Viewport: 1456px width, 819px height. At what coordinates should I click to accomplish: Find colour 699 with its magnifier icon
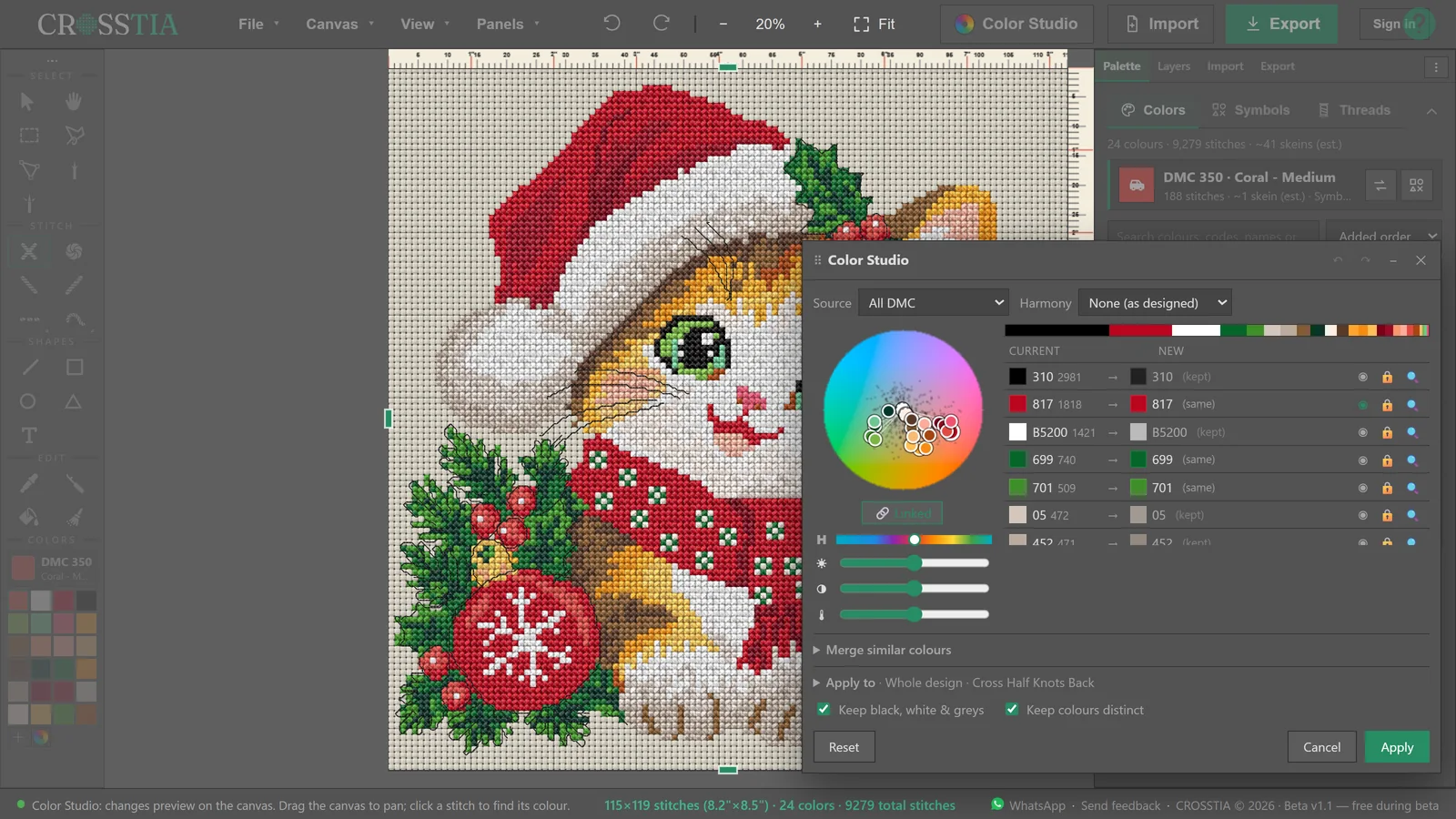tap(1412, 460)
